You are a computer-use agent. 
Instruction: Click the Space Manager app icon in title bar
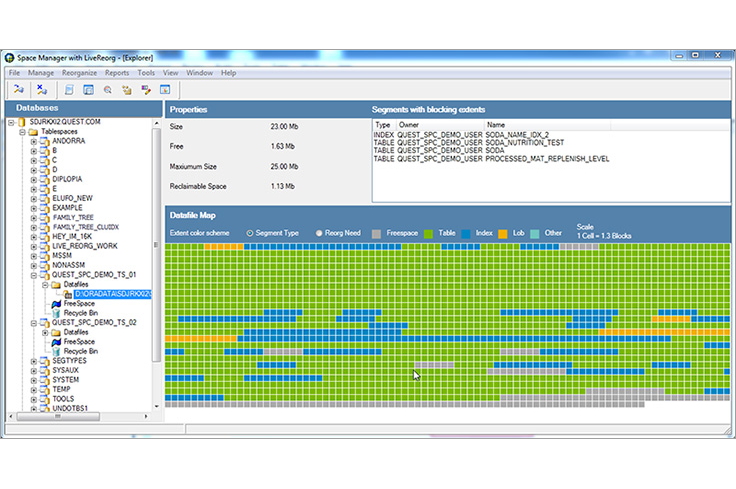(x=9, y=58)
